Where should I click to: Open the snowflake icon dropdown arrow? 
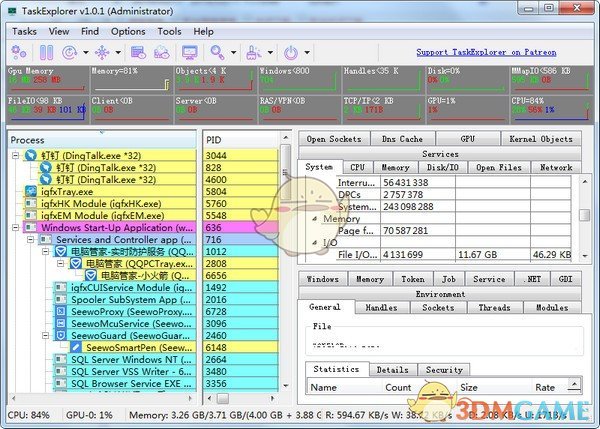click(x=118, y=52)
